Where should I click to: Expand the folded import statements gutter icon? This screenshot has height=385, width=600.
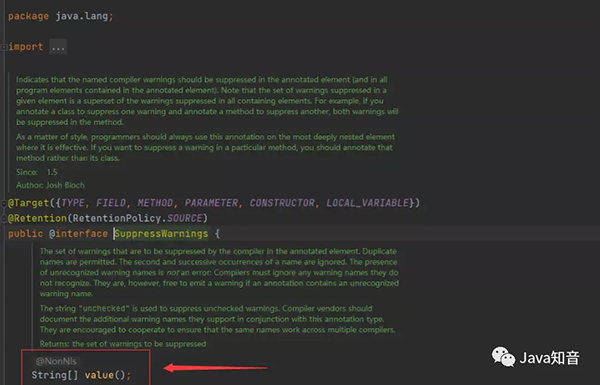pos(3,47)
